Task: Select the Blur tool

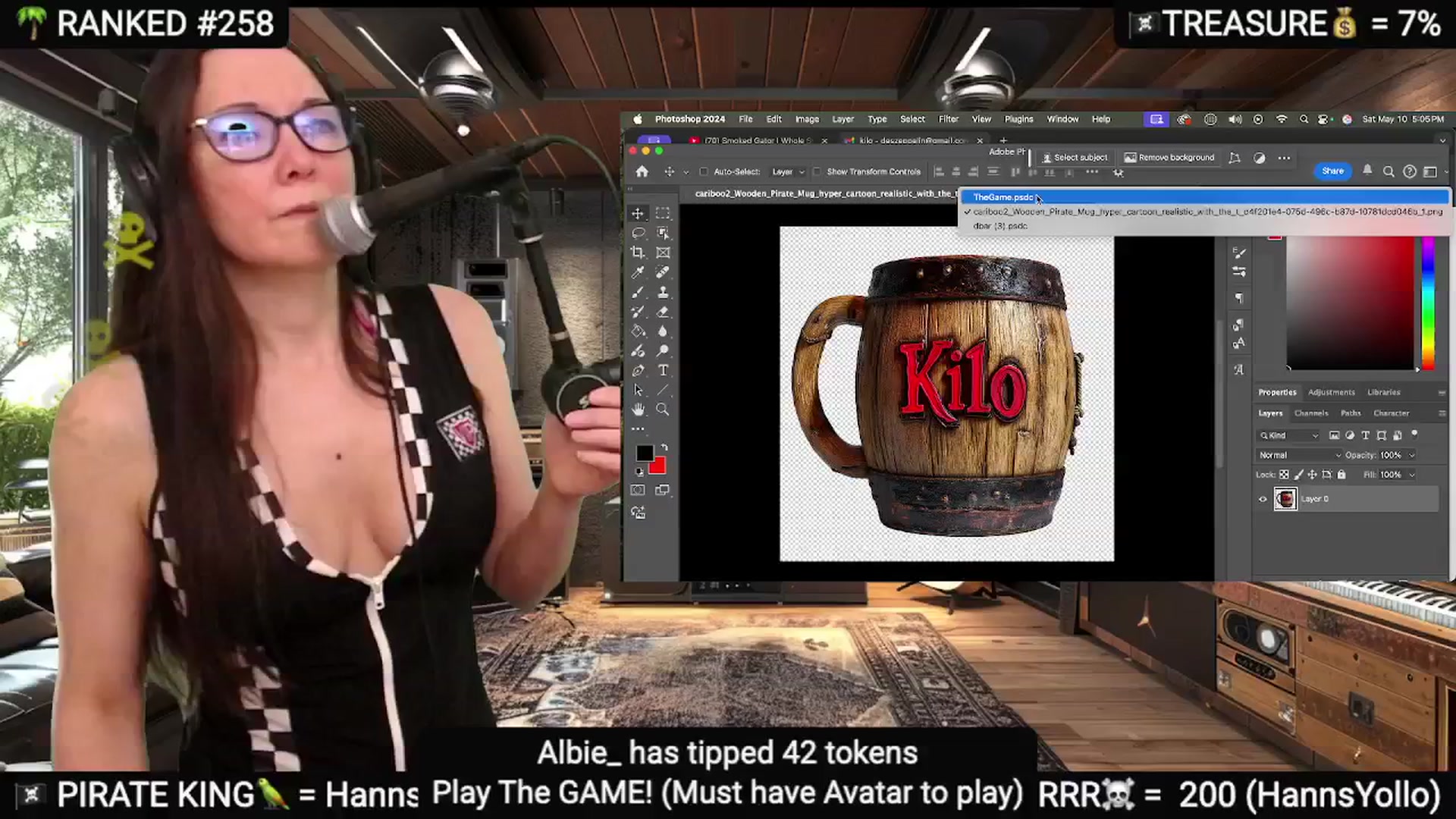Action: (x=663, y=331)
